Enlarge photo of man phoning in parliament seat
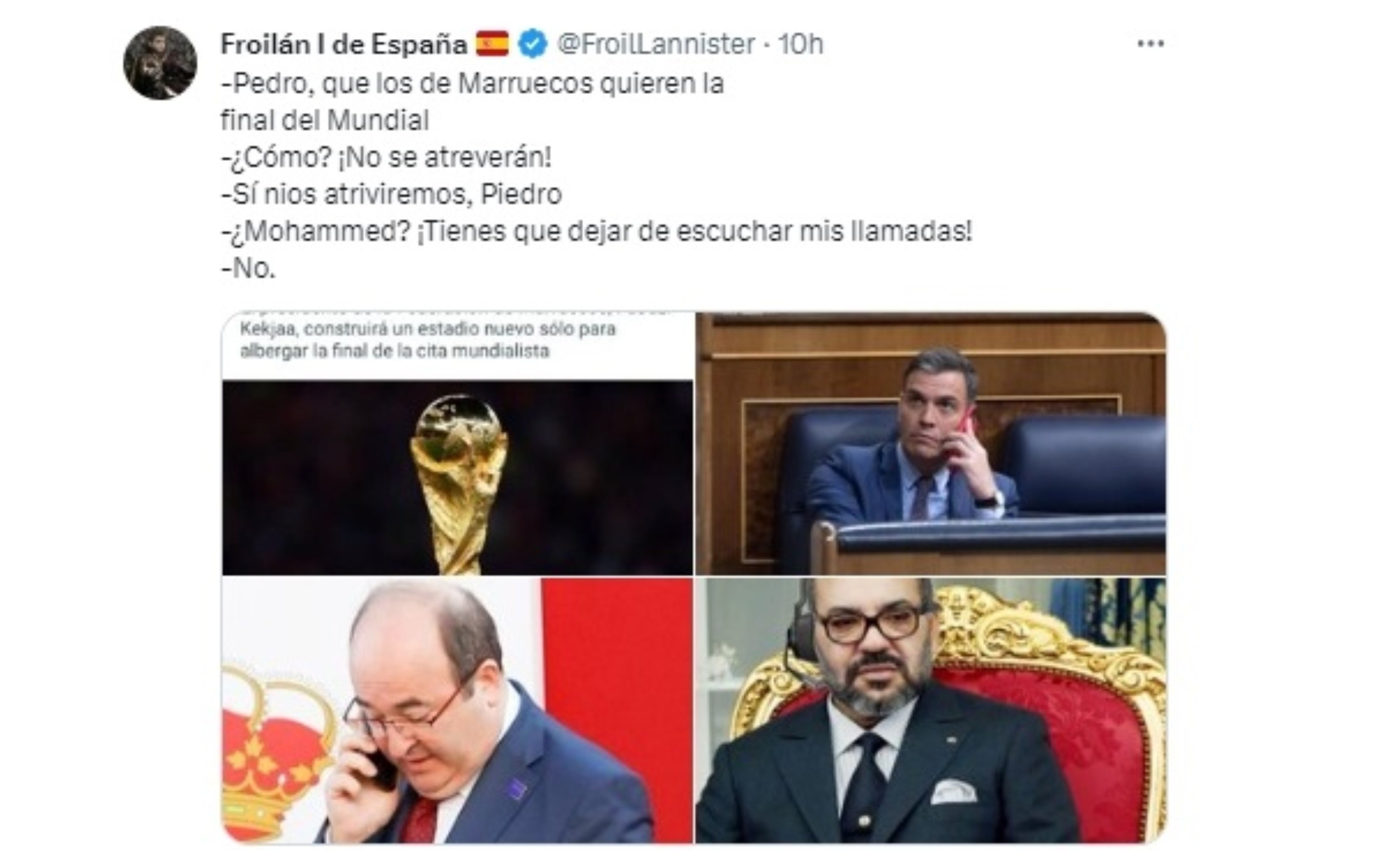The height and width of the screenshot is (868, 1400). (930, 443)
